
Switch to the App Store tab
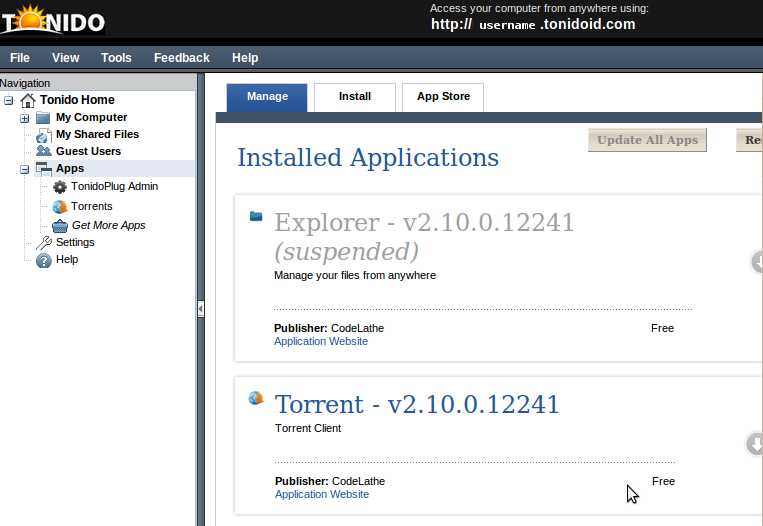(x=443, y=97)
